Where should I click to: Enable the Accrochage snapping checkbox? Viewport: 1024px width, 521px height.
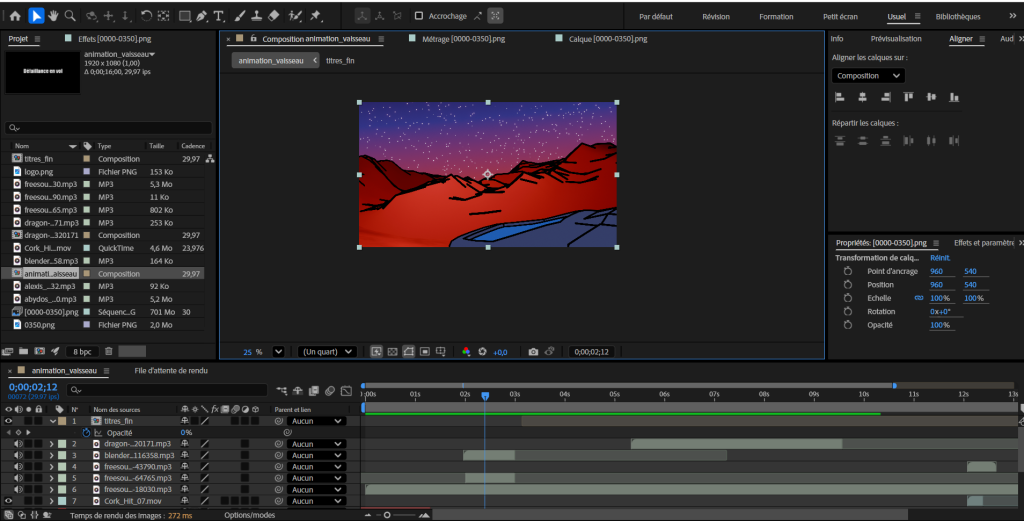coord(419,16)
